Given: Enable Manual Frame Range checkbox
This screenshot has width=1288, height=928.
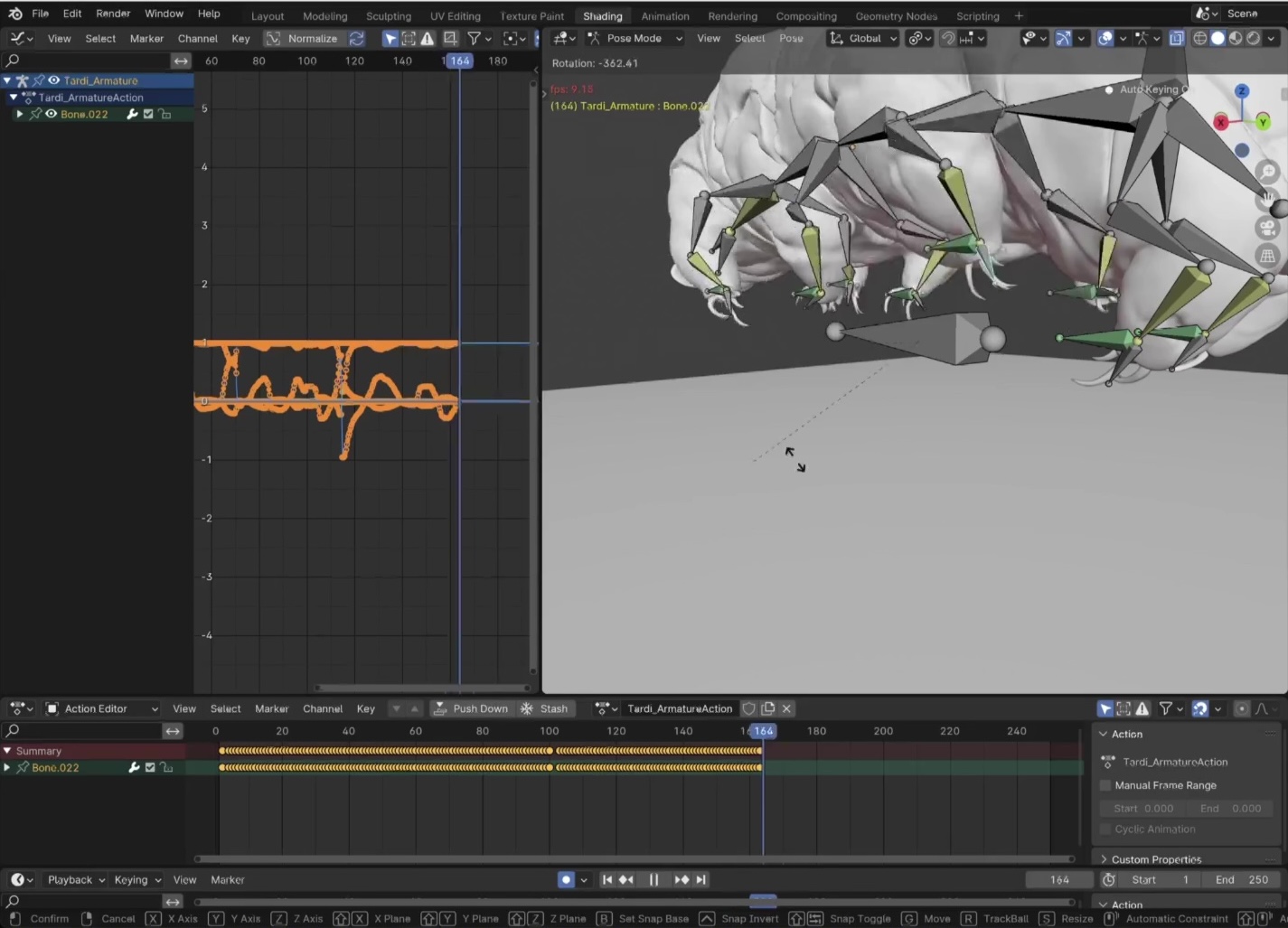Looking at the screenshot, I should point(1105,785).
